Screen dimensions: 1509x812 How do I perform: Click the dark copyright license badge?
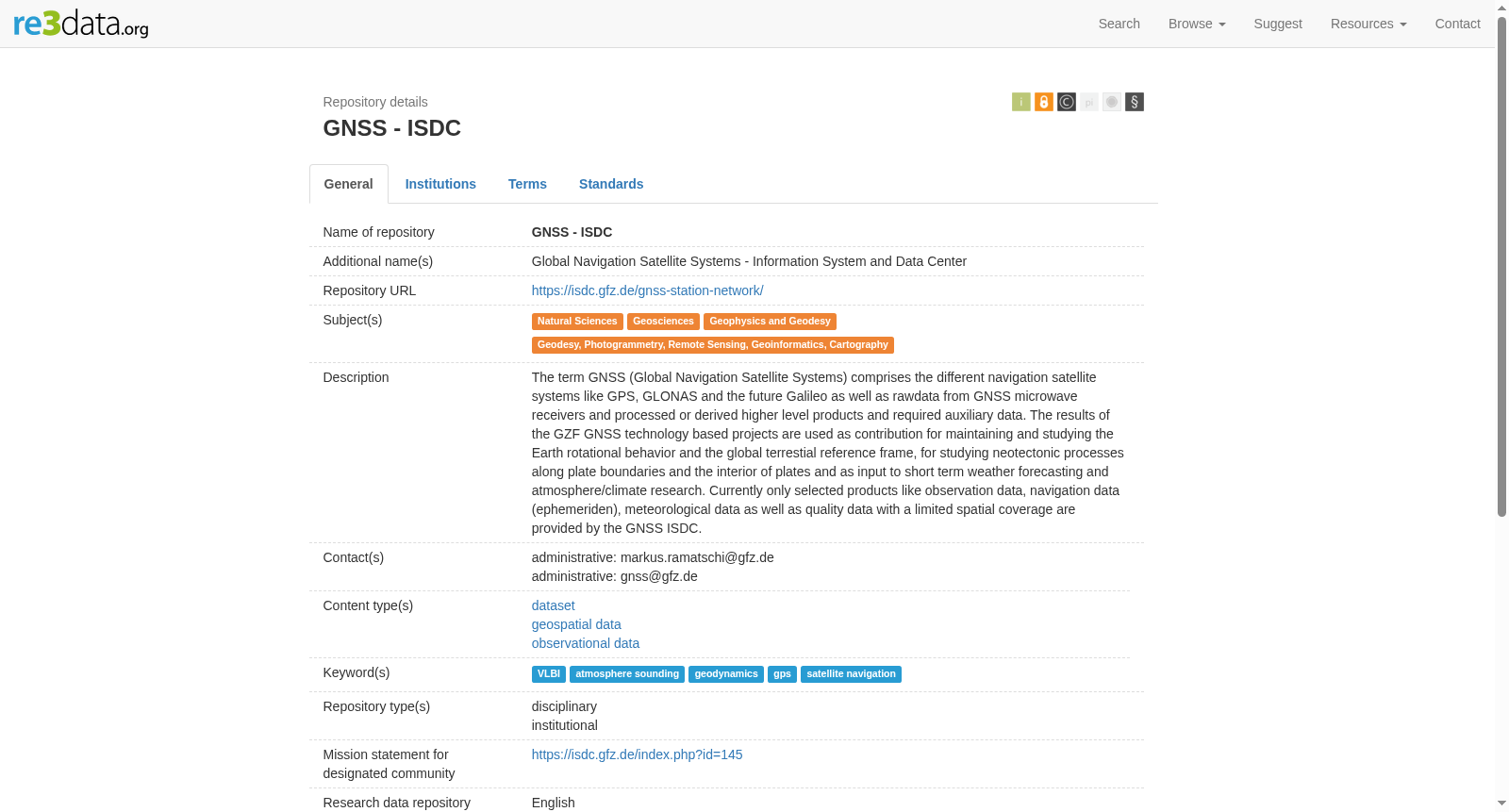click(x=1067, y=102)
